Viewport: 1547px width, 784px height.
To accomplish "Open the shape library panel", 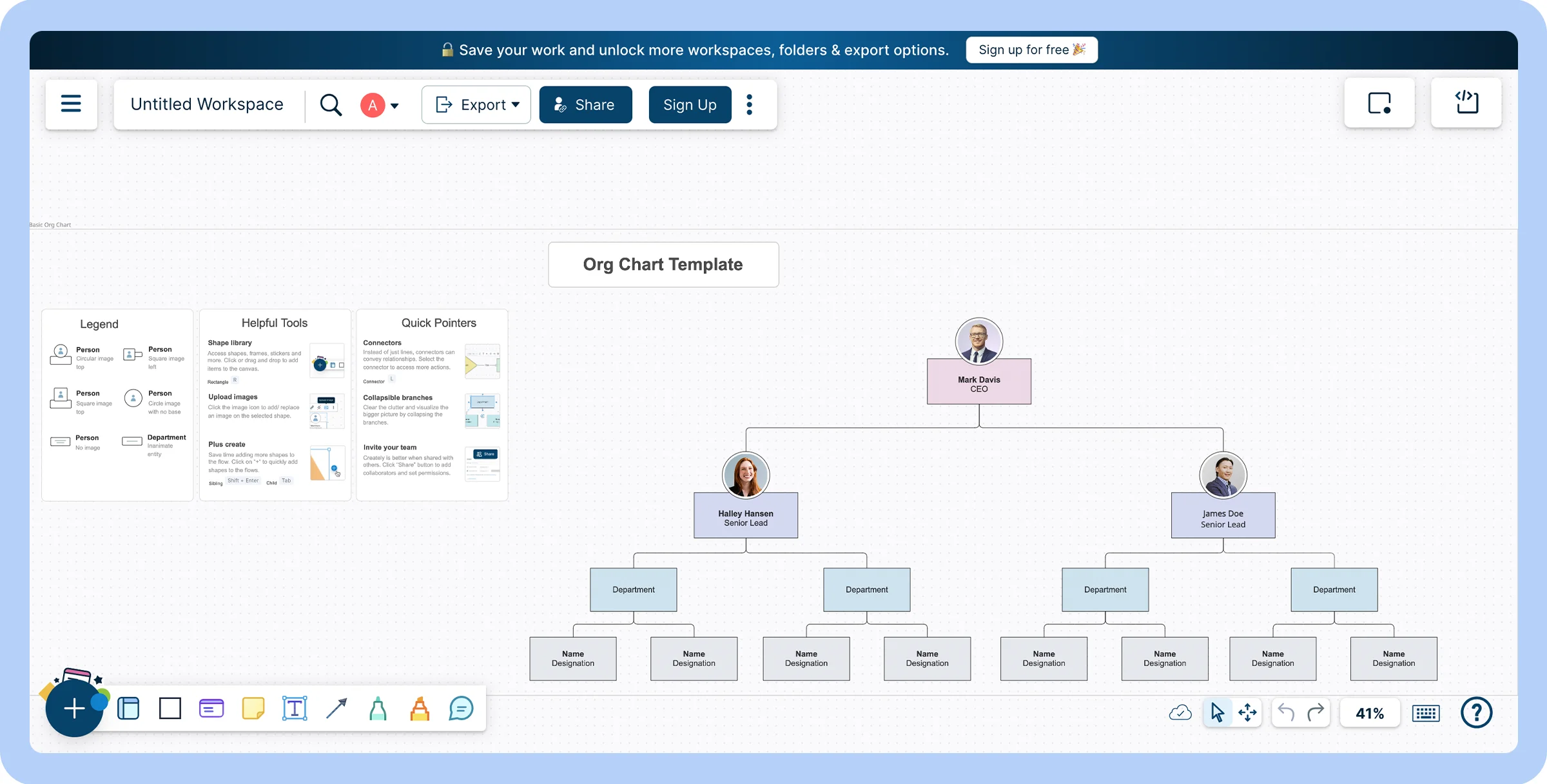I will pos(128,709).
